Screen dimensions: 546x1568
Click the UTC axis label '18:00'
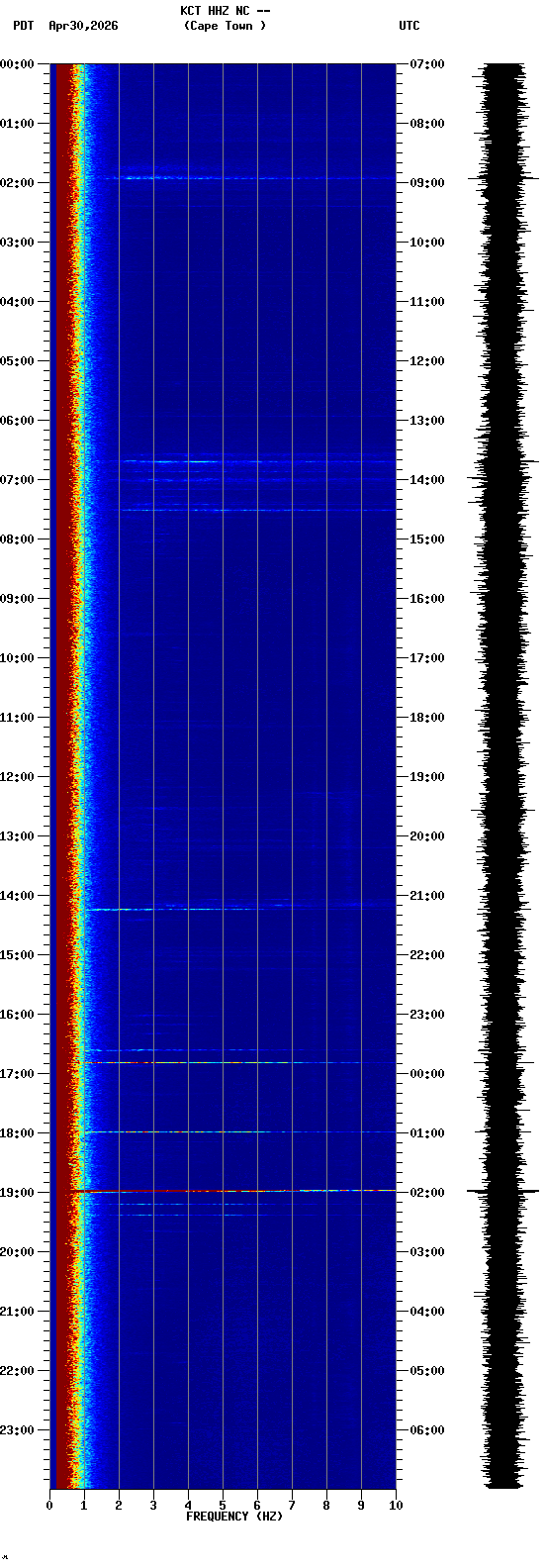click(x=427, y=718)
